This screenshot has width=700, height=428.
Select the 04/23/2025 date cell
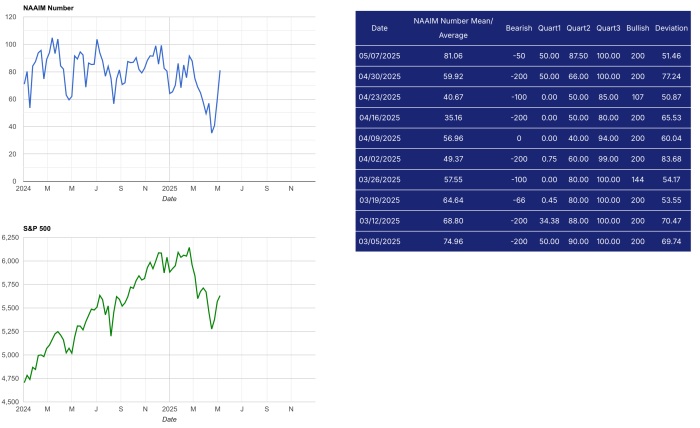(379, 96)
